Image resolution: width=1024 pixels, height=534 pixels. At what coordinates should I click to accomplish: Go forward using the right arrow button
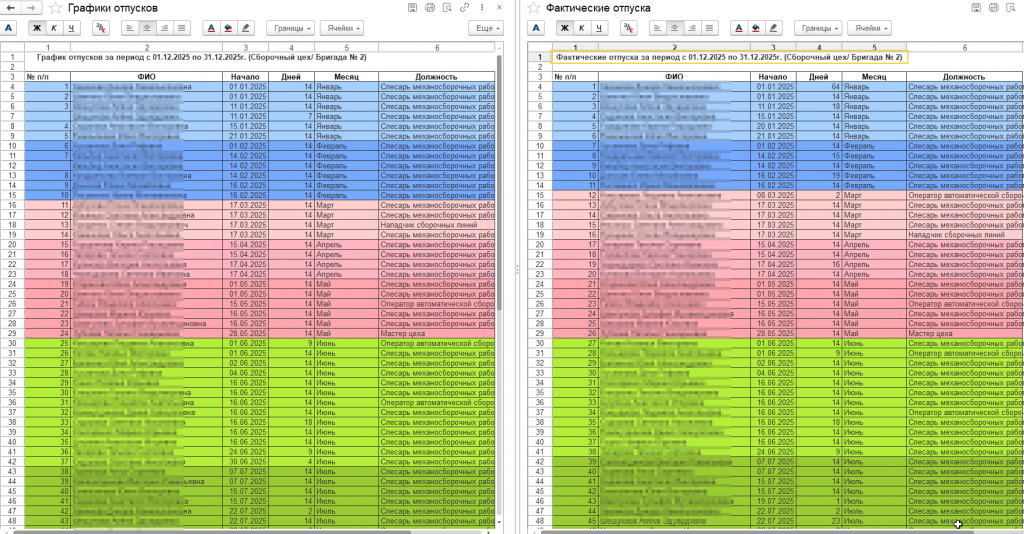click(31, 8)
